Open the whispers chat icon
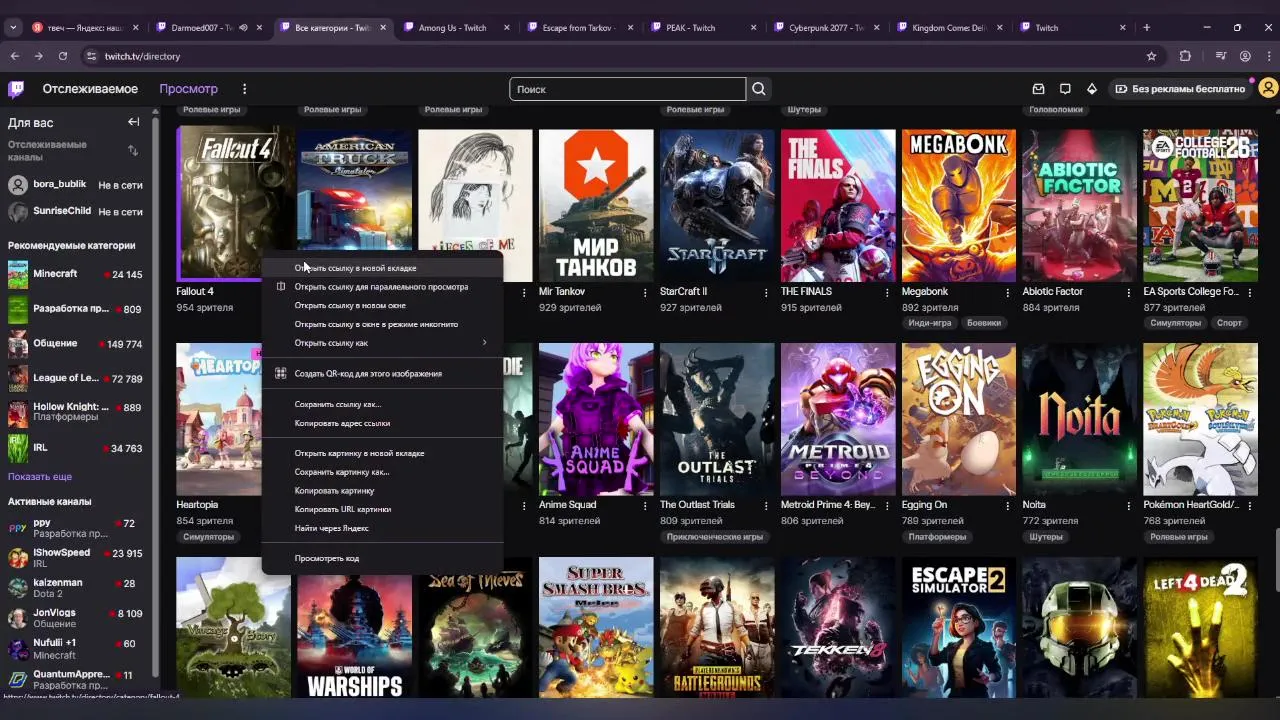Viewport: 1280px width, 720px height. coord(1065,89)
